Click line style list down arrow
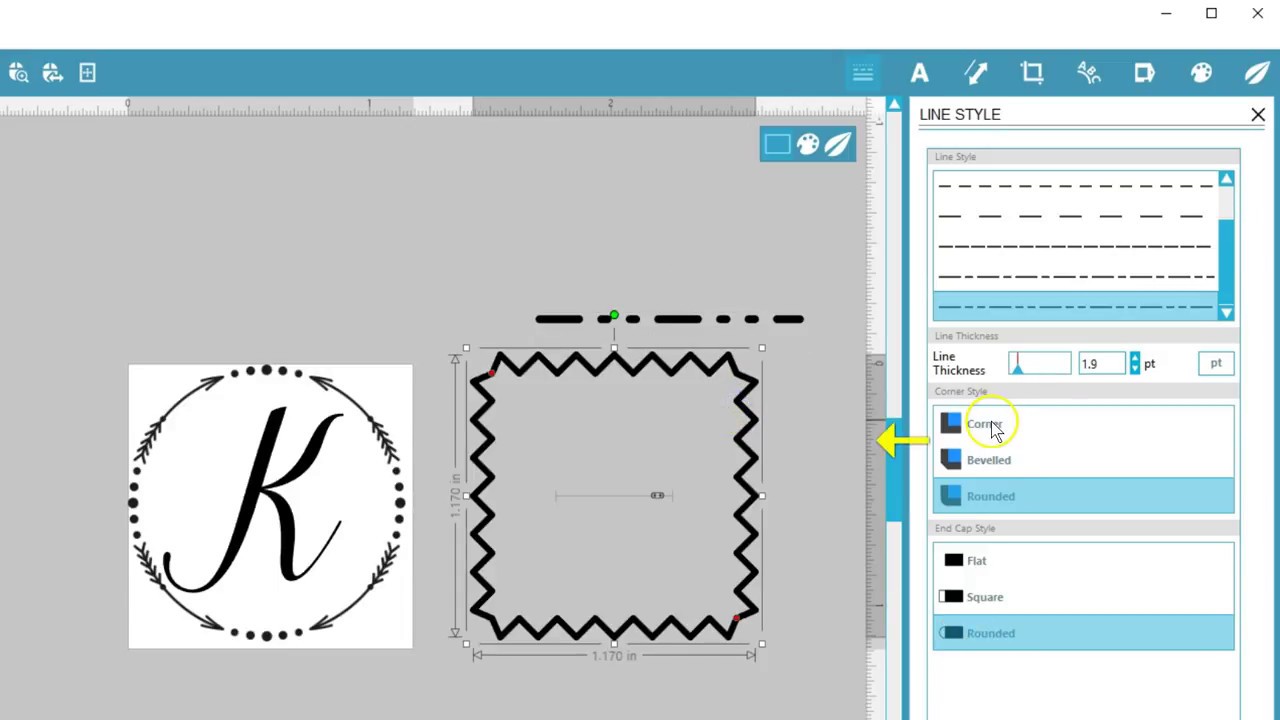1280x720 pixels. click(1226, 314)
